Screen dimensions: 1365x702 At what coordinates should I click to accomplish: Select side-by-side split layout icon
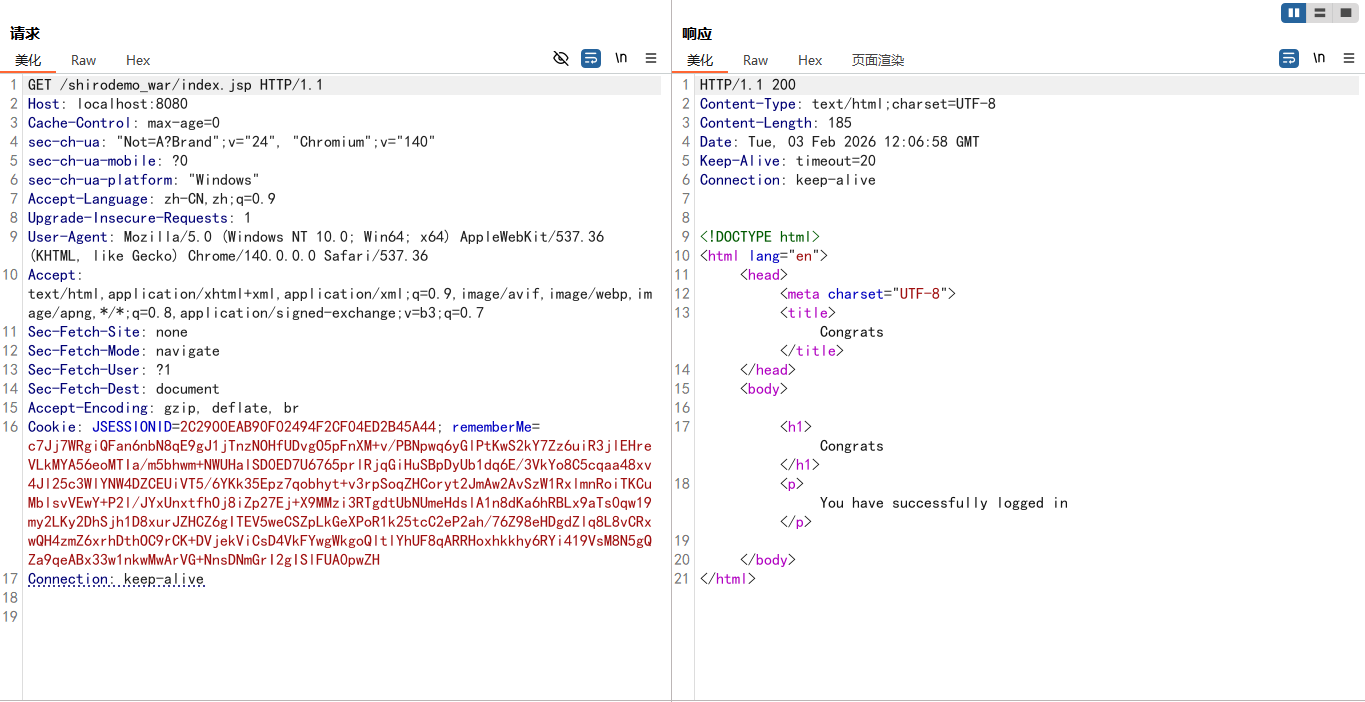click(1295, 13)
